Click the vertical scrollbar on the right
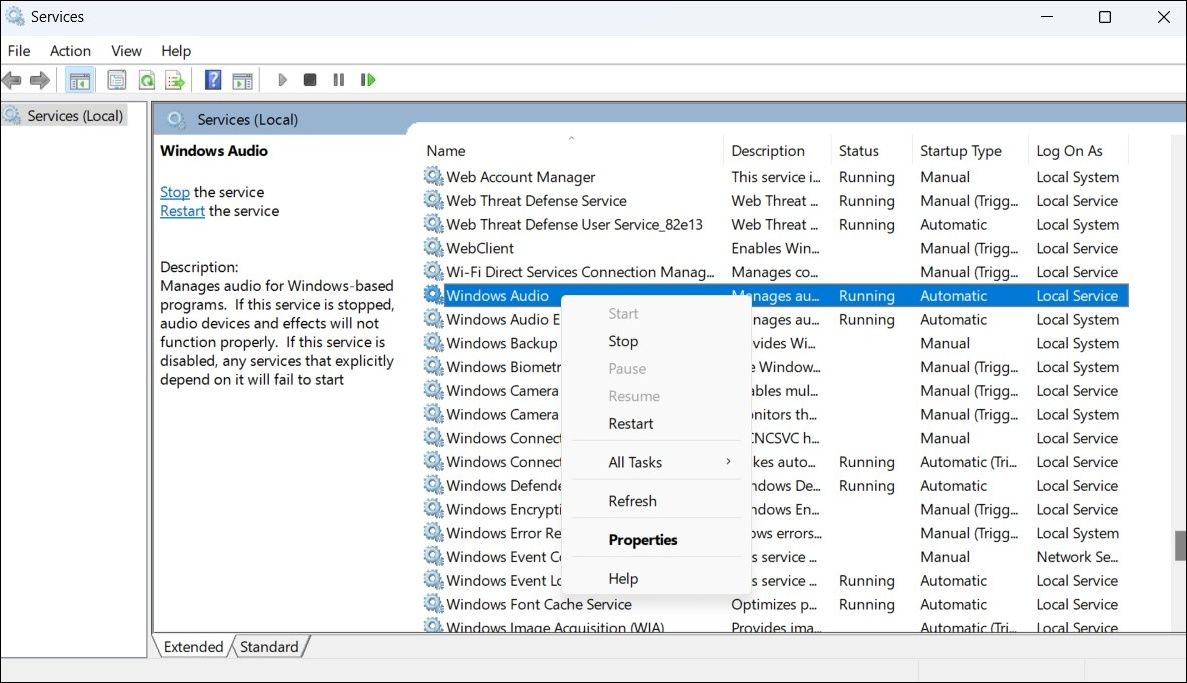 point(1180,545)
